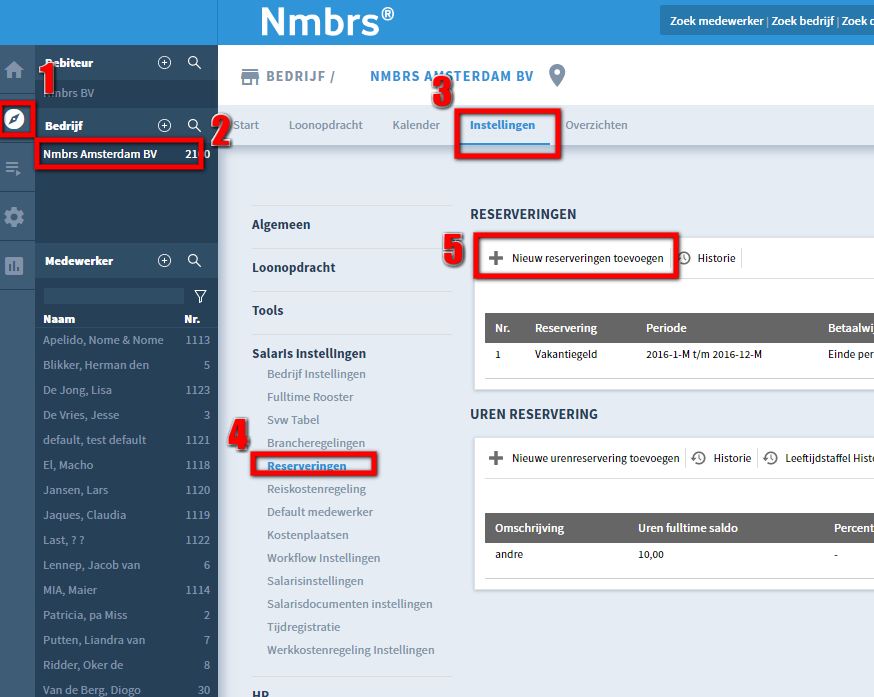
Task: Click the employee name filter field
Action: (x=114, y=296)
